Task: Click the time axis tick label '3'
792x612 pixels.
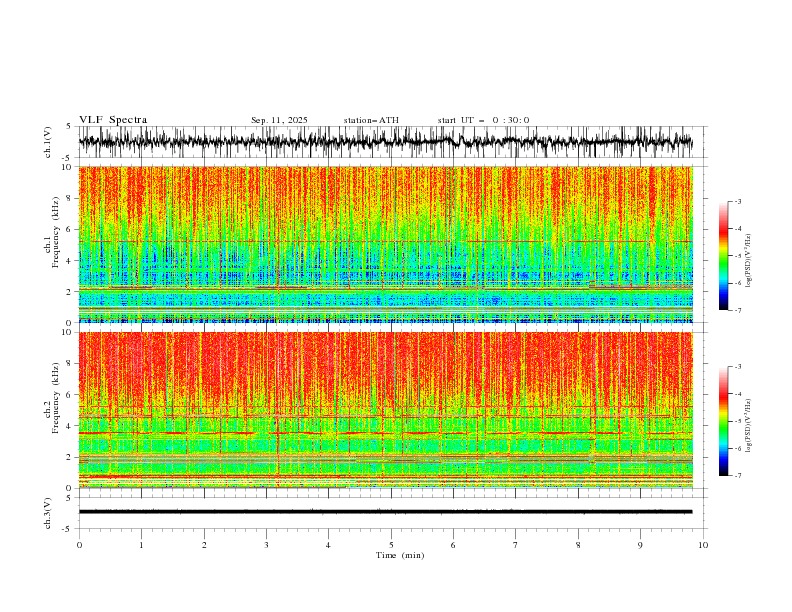Action: [x=266, y=545]
